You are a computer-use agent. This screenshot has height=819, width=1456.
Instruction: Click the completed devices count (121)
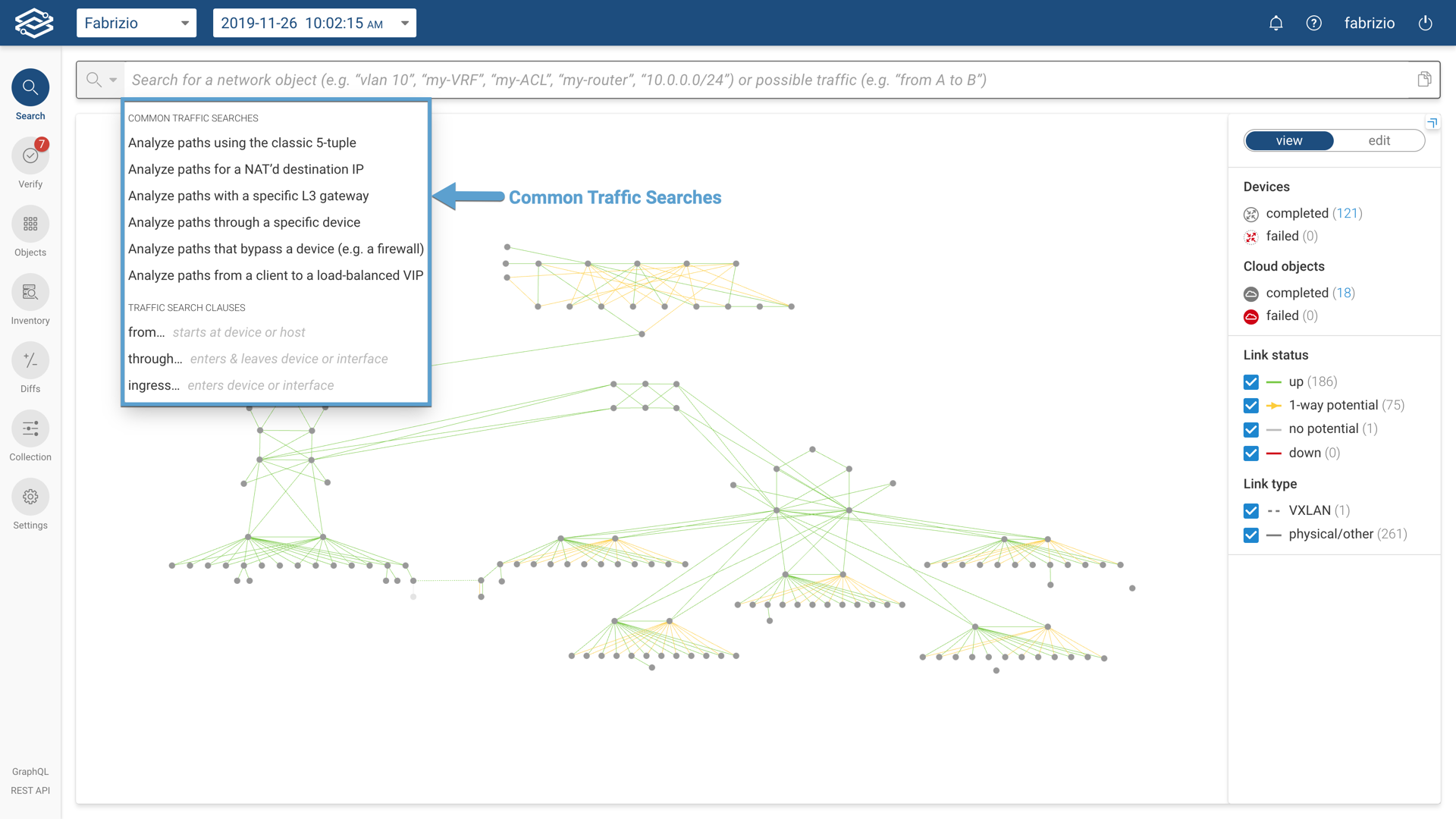(x=1348, y=213)
